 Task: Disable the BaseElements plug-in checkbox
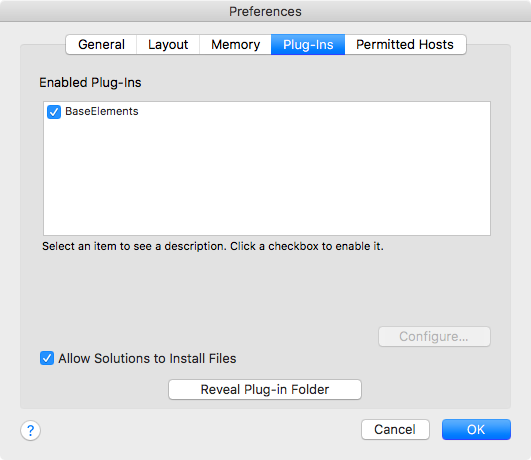54,112
